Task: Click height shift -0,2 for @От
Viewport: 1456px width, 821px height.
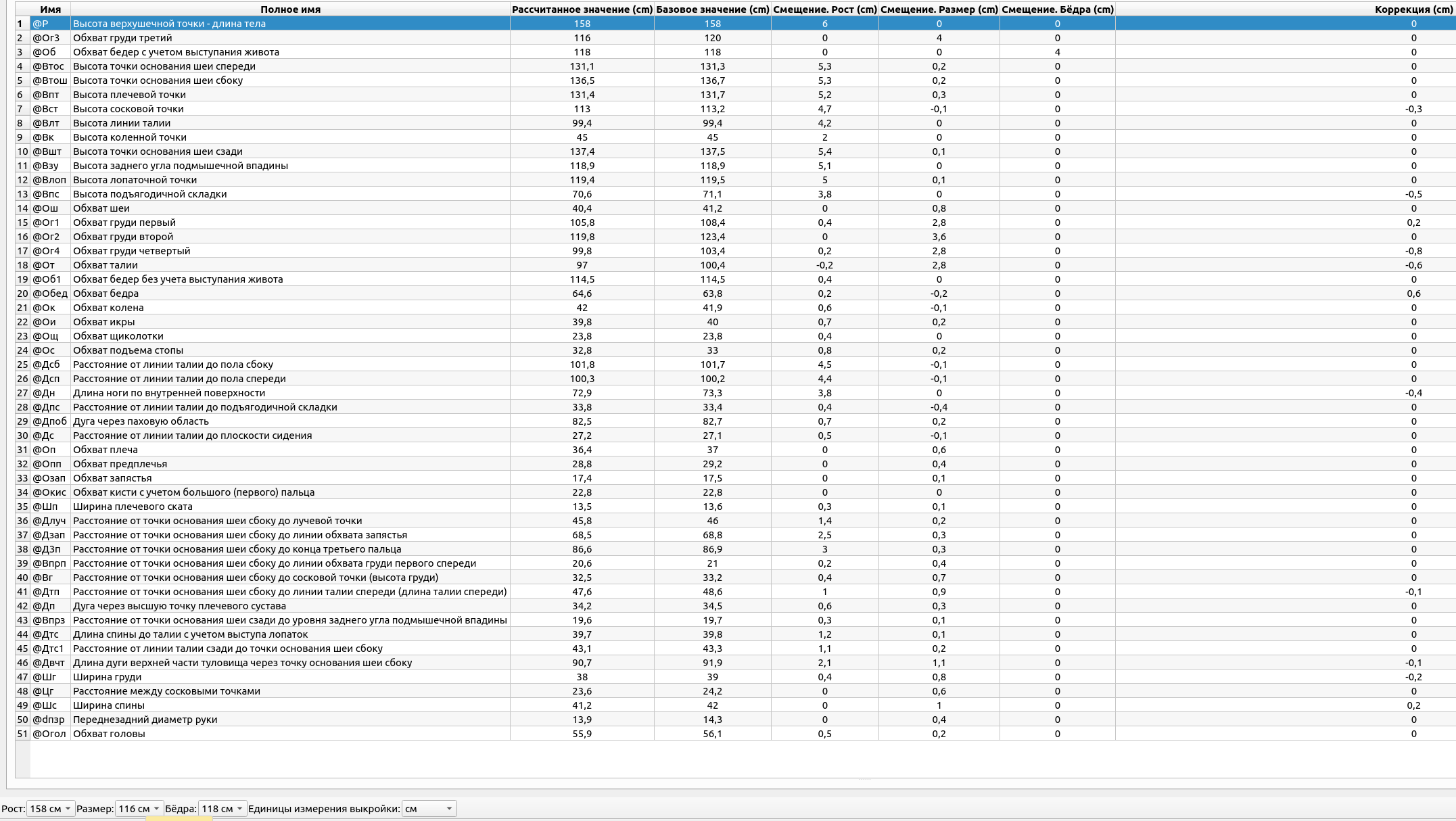Action: pyautogui.click(x=825, y=265)
